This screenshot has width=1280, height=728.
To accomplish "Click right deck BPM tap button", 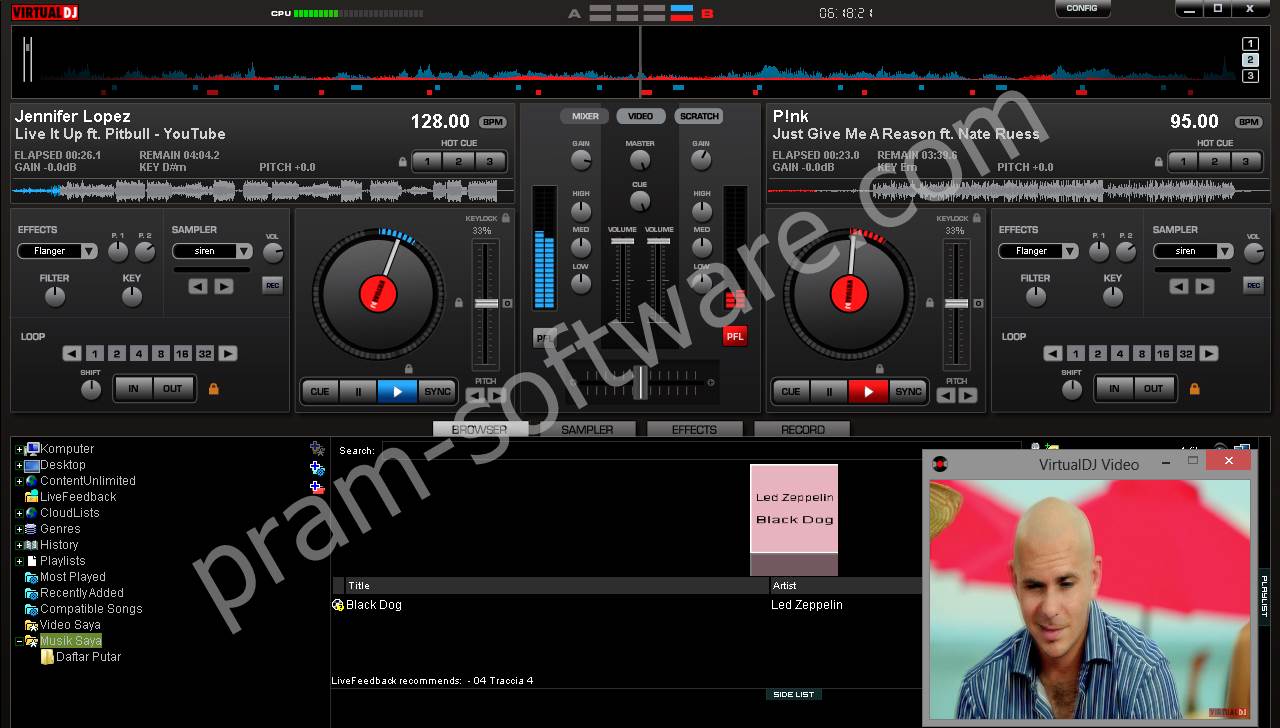I will [1249, 122].
